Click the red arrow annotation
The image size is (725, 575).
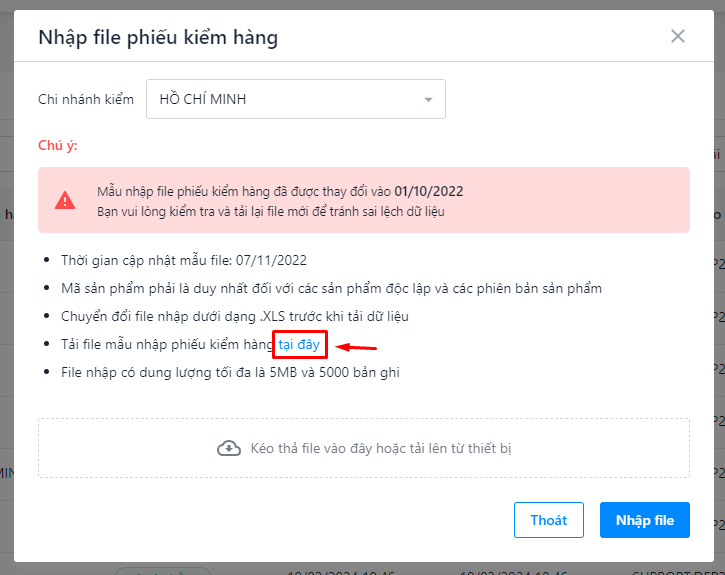(357, 348)
